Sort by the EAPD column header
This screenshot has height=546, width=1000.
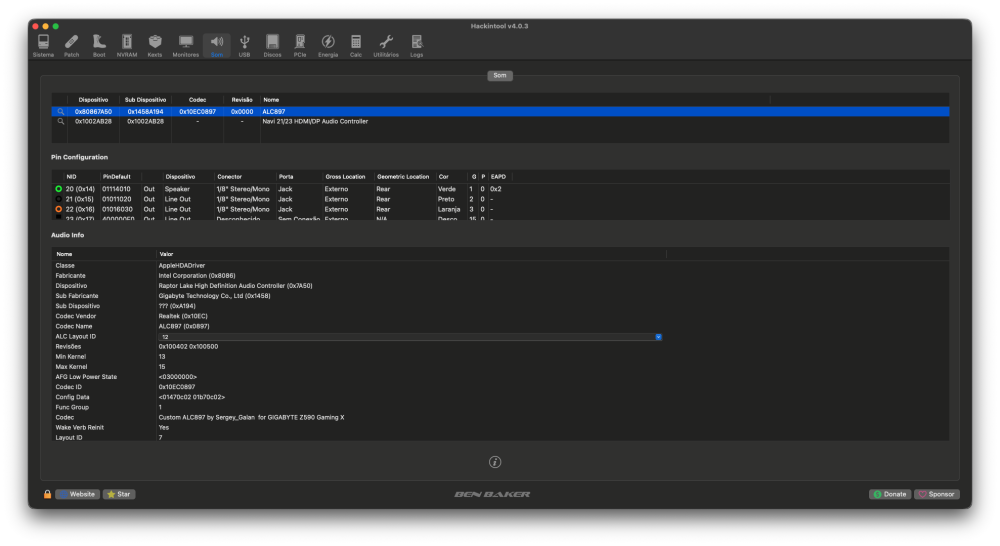tap(498, 177)
